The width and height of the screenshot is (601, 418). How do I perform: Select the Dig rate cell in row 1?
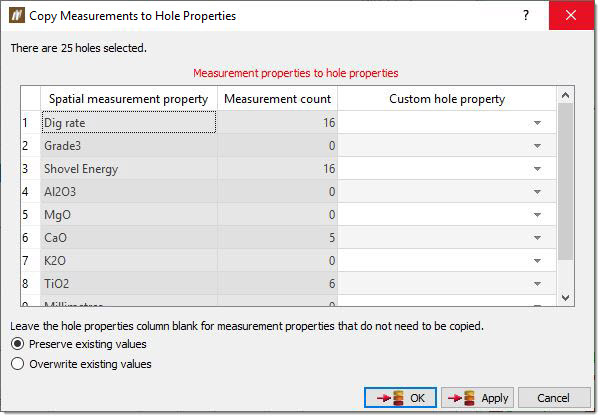129,123
